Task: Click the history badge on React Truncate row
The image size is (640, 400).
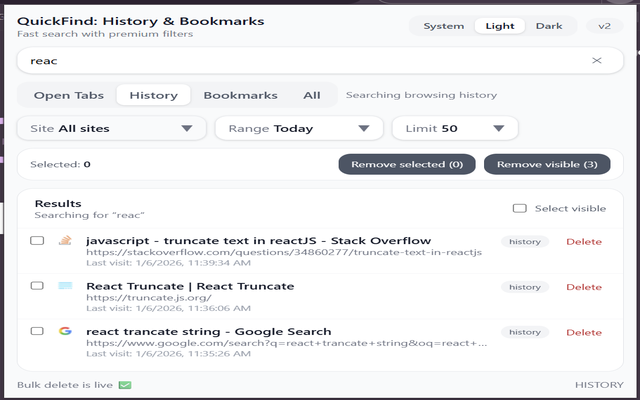Action: pyautogui.click(x=525, y=287)
